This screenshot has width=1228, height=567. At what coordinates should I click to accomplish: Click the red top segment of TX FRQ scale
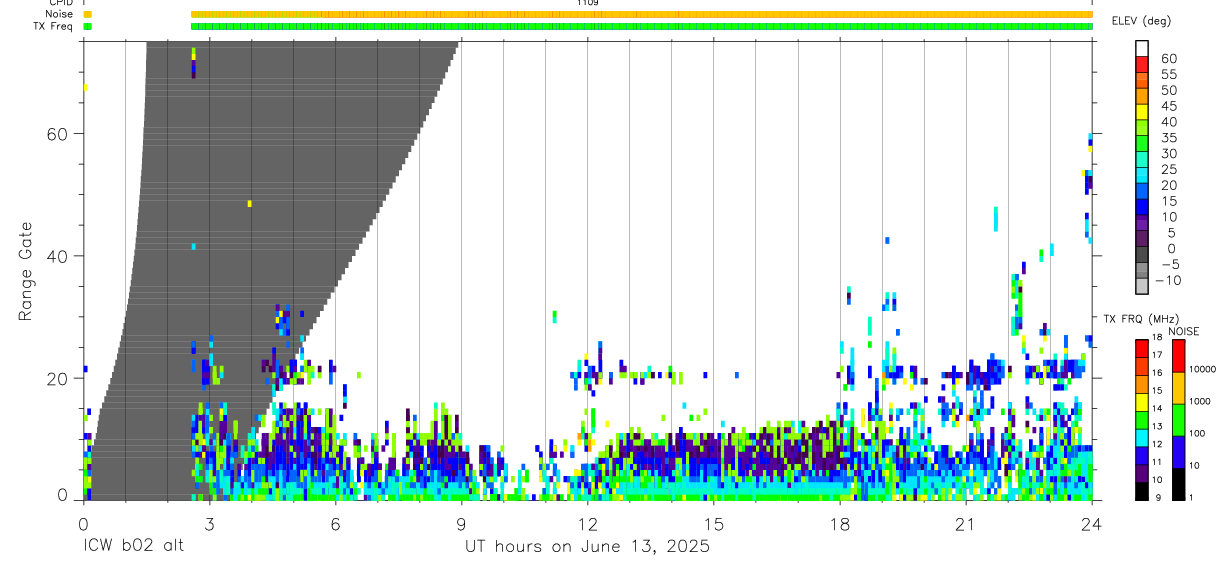pyautogui.click(x=1142, y=349)
